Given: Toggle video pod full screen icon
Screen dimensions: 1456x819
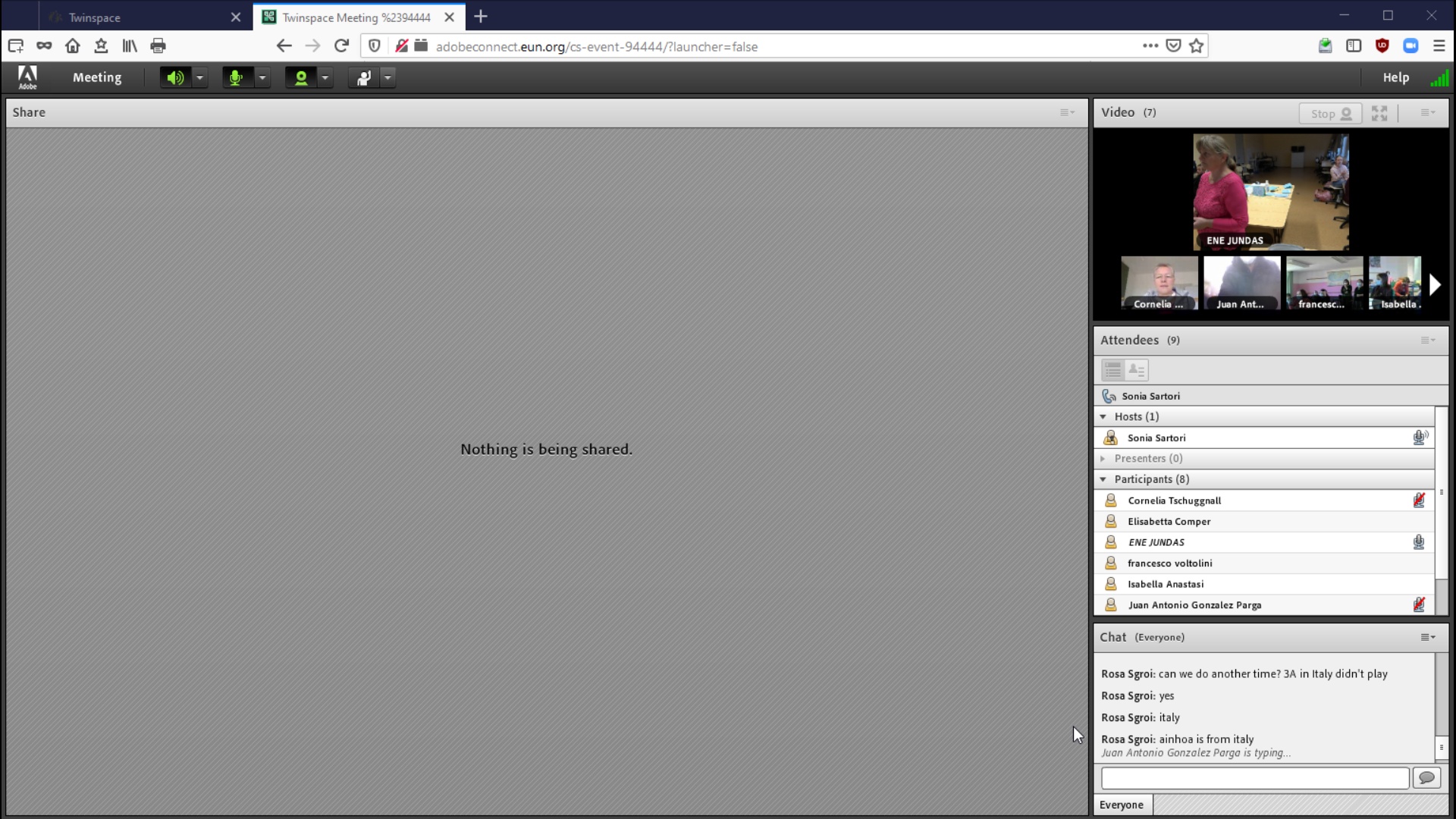Looking at the screenshot, I should [1379, 113].
